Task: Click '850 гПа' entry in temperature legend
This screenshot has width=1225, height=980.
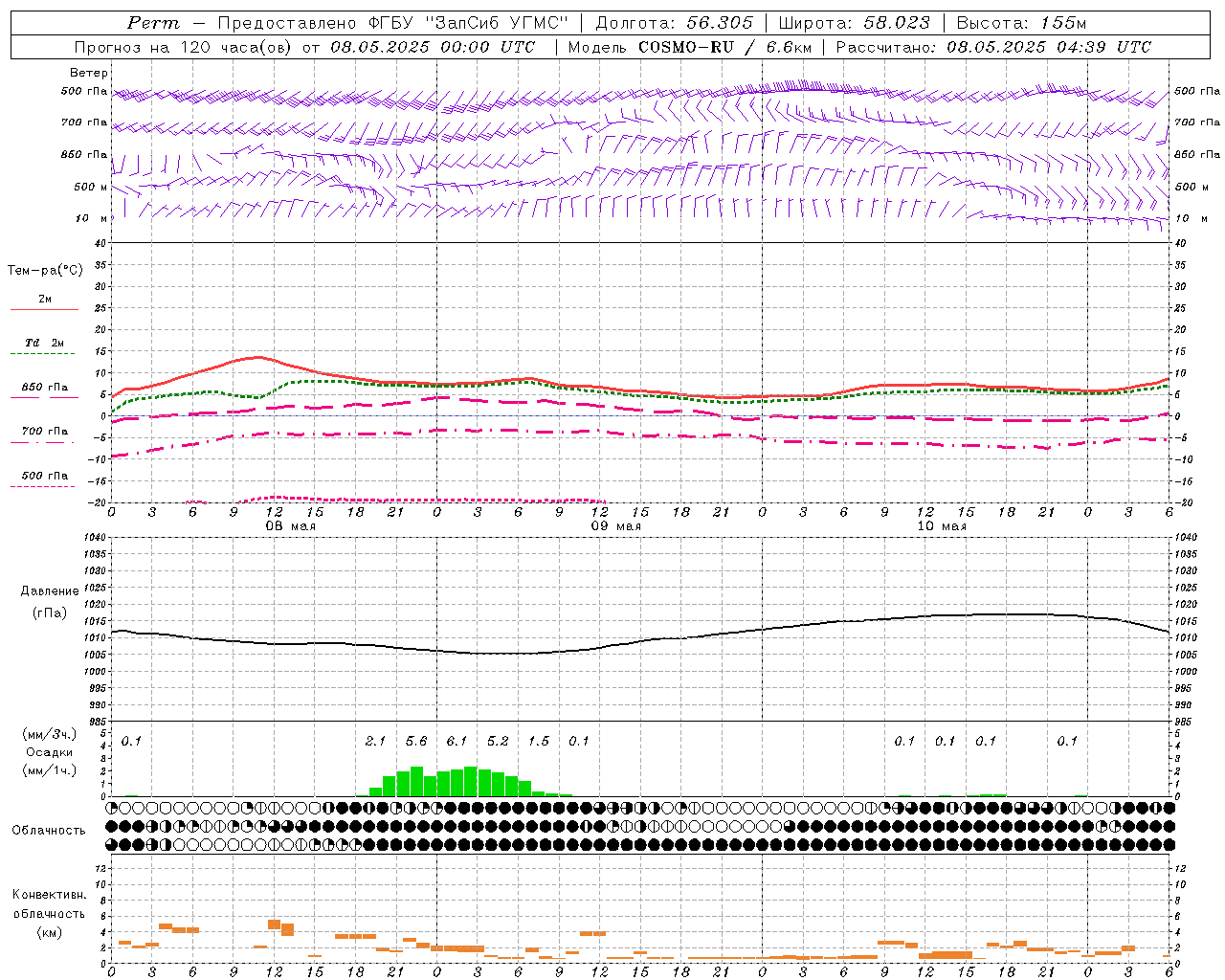Action: pyautogui.click(x=45, y=387)
